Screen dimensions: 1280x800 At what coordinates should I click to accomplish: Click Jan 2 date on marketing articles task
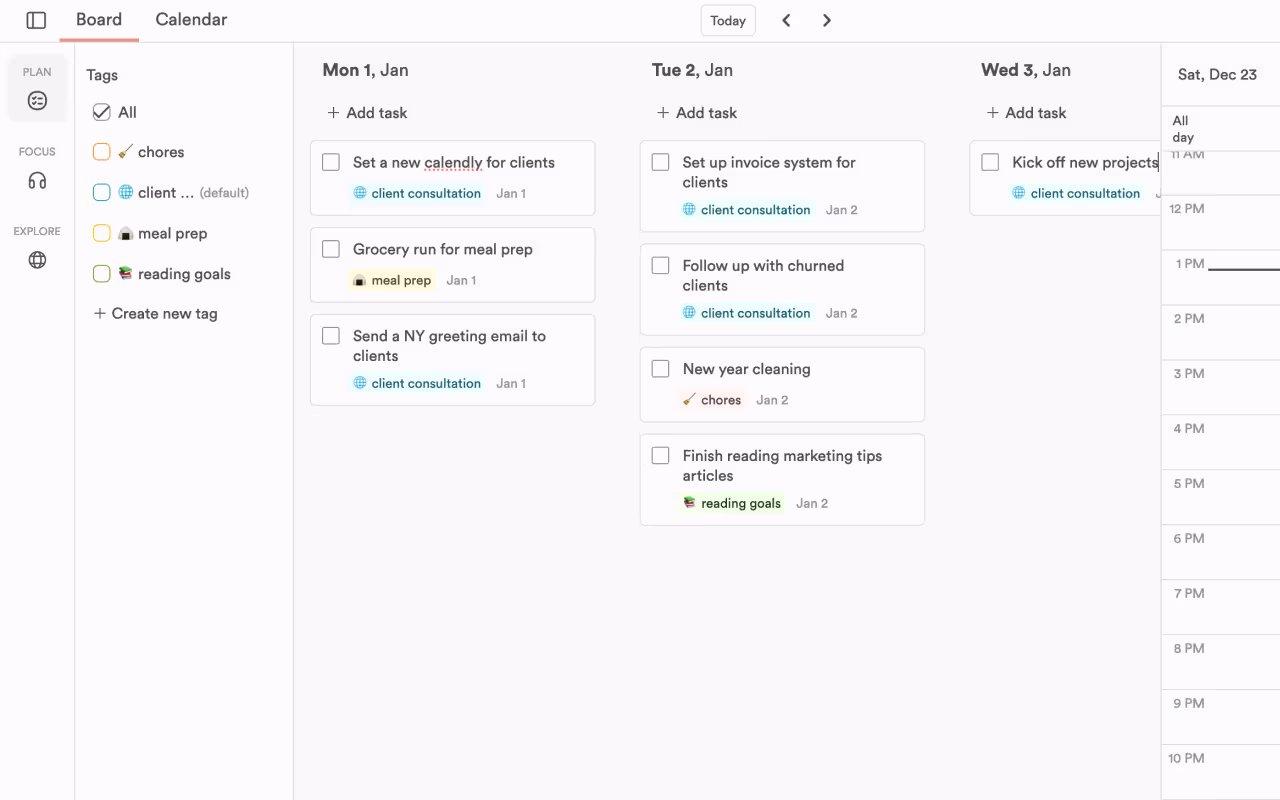pos(812,503)
